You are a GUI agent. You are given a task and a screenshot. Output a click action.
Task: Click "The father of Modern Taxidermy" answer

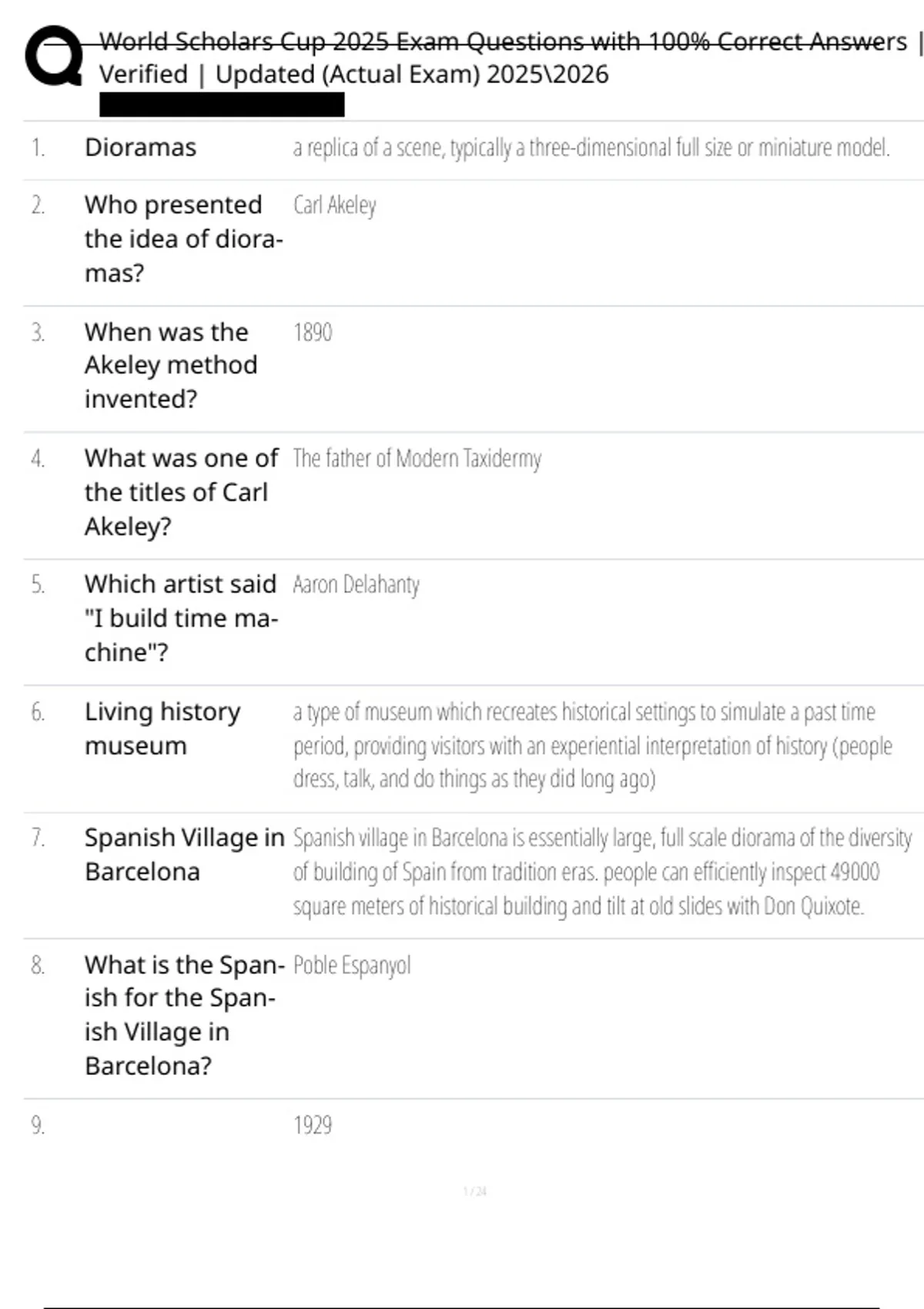coord(417,459)
